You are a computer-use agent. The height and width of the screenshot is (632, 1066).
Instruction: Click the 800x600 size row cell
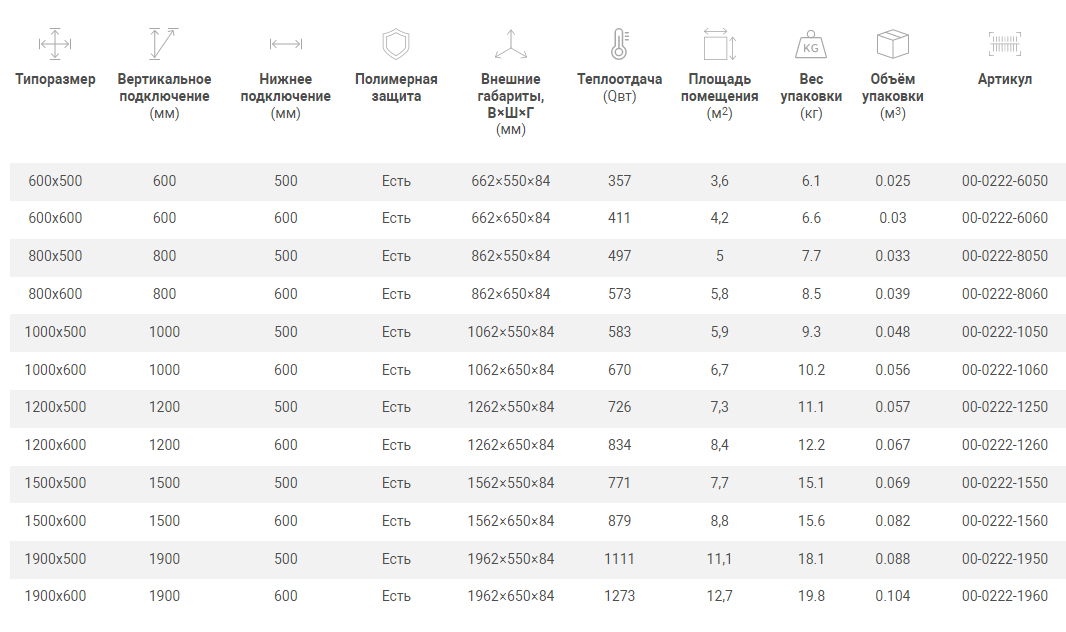[55, 294]
